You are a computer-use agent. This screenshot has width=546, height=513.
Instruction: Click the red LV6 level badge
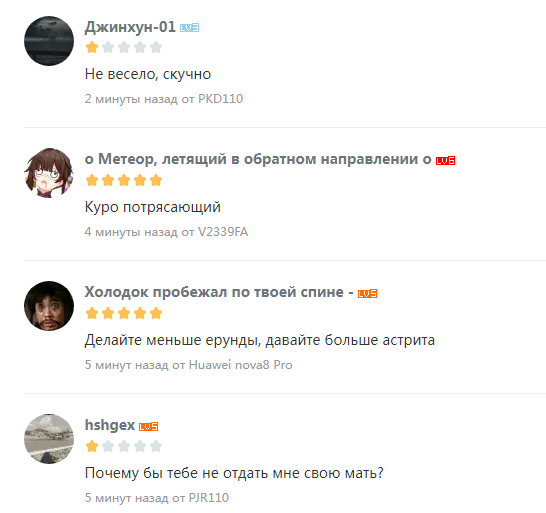(x=445, y=161)
